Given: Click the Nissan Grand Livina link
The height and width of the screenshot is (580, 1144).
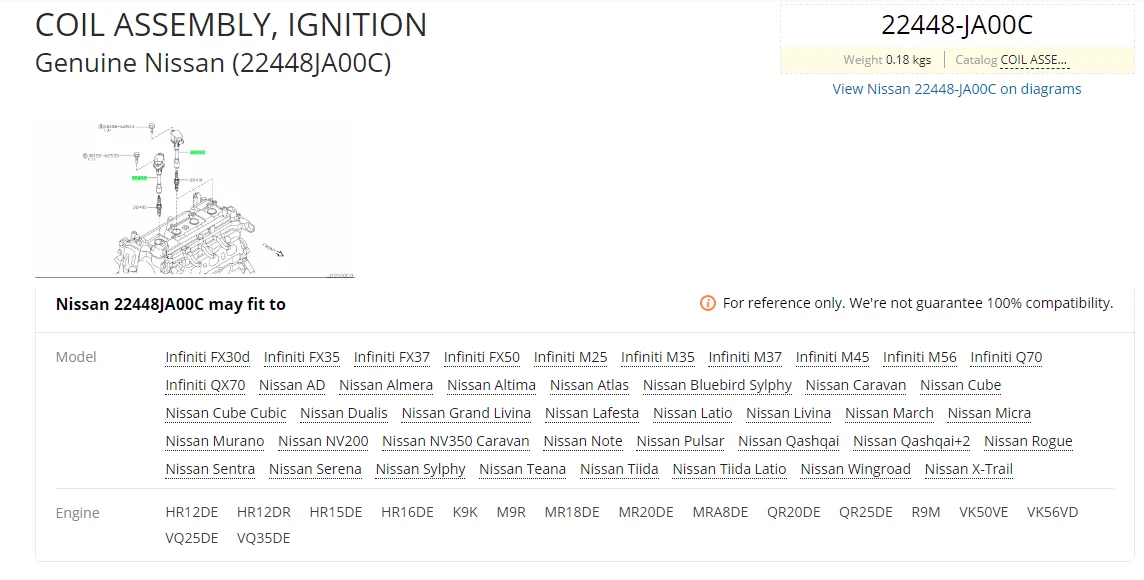Looking at the screenshot, I should (x=466, y=414).
